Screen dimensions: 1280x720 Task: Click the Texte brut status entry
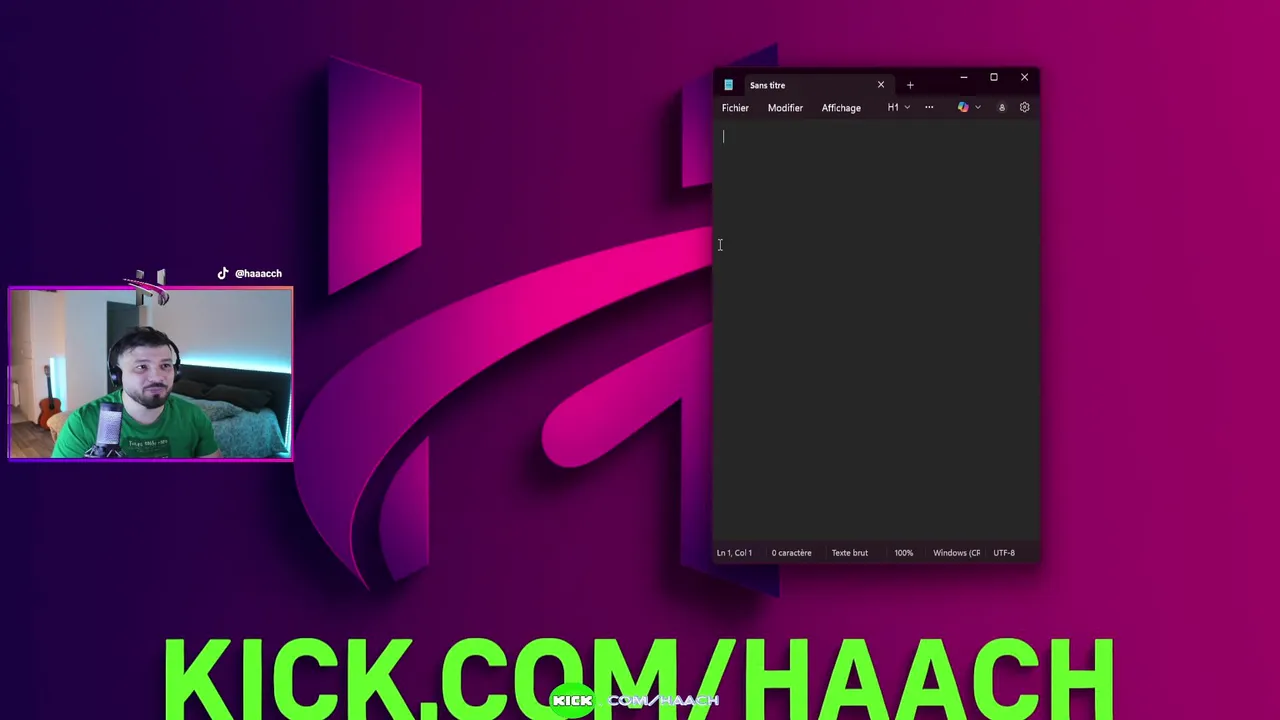(x=849, y=553)
